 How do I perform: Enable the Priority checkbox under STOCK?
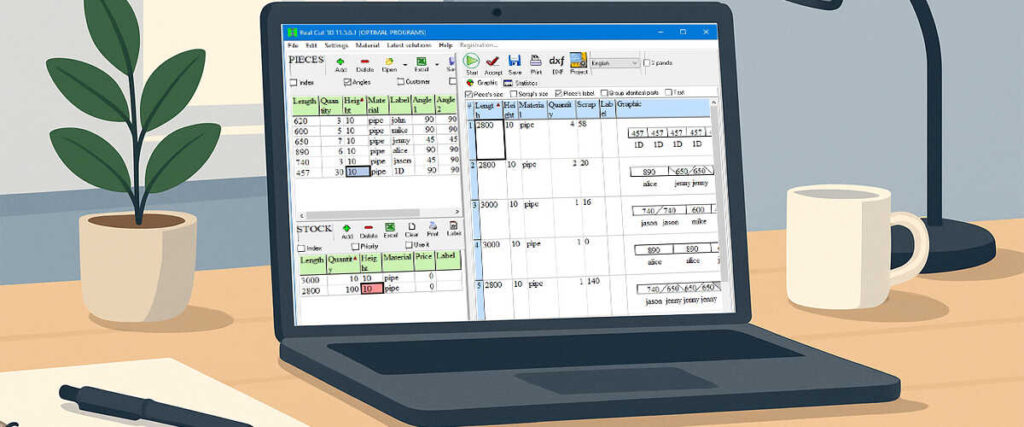coord(355,246)
